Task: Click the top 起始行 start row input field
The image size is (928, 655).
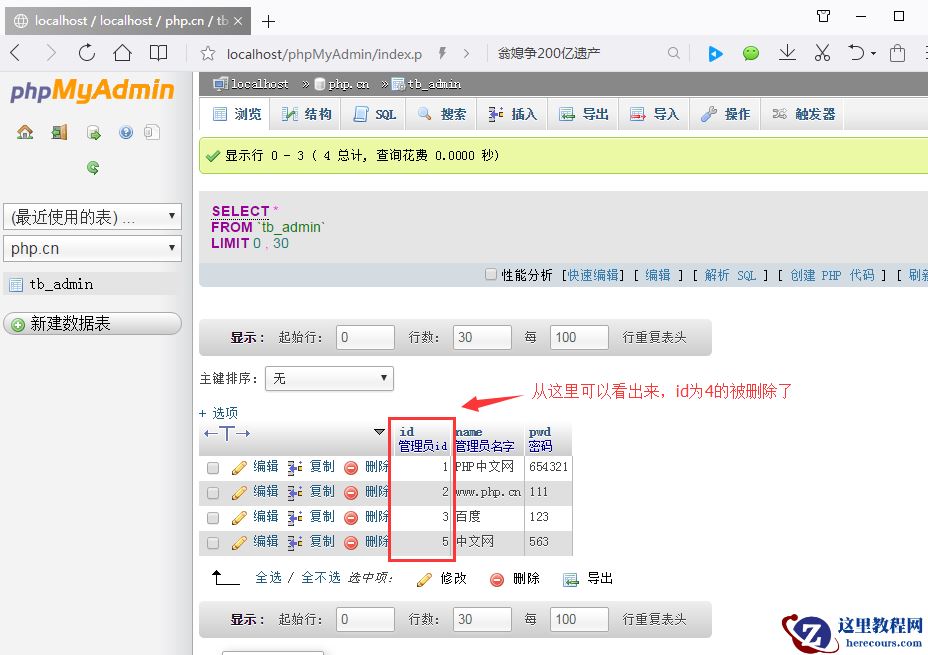Action: pos(365,337)
